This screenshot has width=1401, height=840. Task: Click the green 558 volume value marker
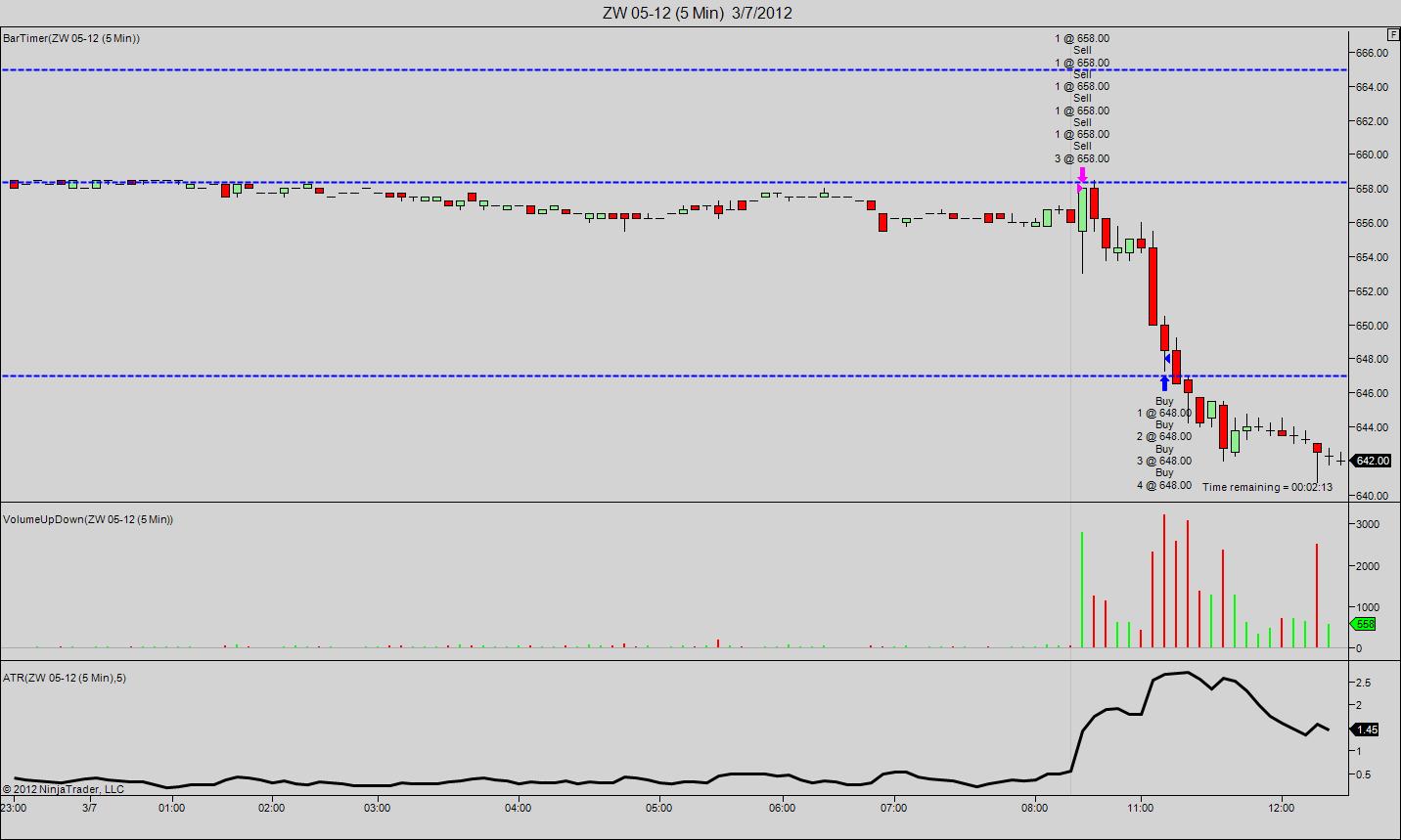(x=1364, y=624)
